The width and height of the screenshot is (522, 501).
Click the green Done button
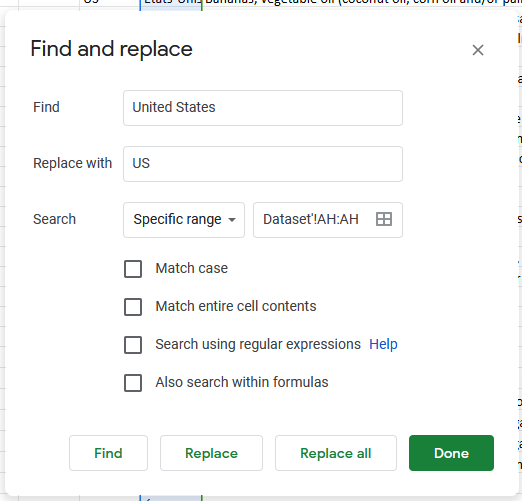point(451,453)
